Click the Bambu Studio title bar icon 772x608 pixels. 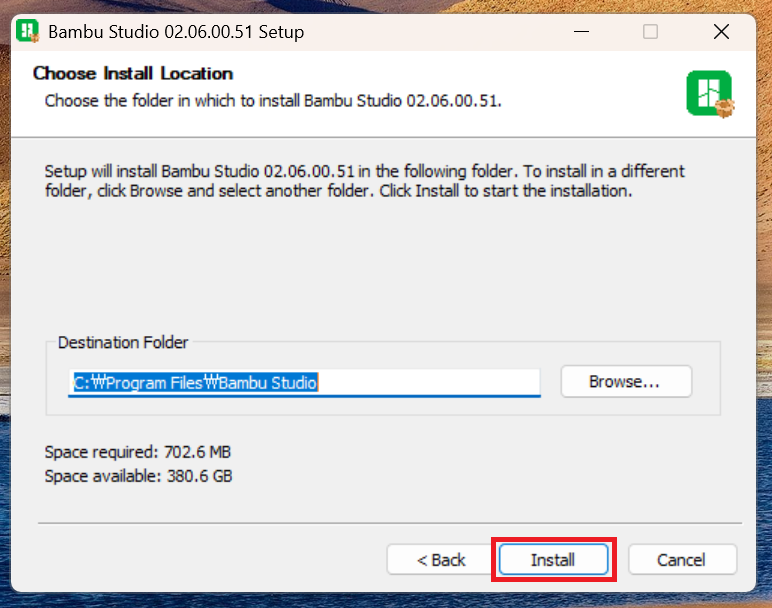click(28, 31)
